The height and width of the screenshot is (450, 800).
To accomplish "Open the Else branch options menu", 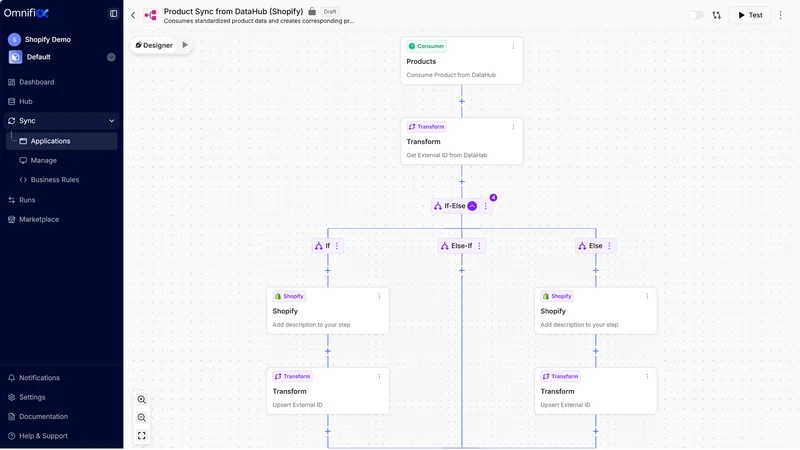I will 609,246.
